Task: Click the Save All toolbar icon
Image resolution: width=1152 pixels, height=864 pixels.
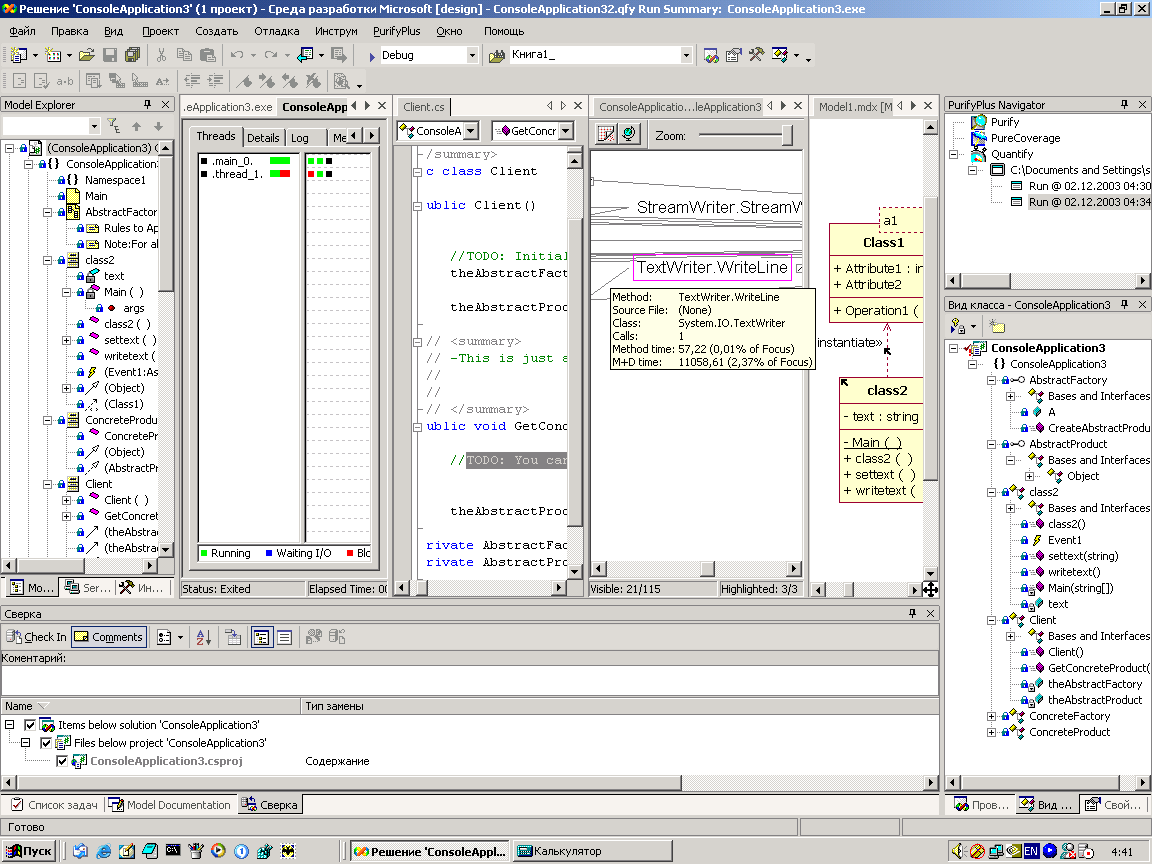Action: point(132,55)
